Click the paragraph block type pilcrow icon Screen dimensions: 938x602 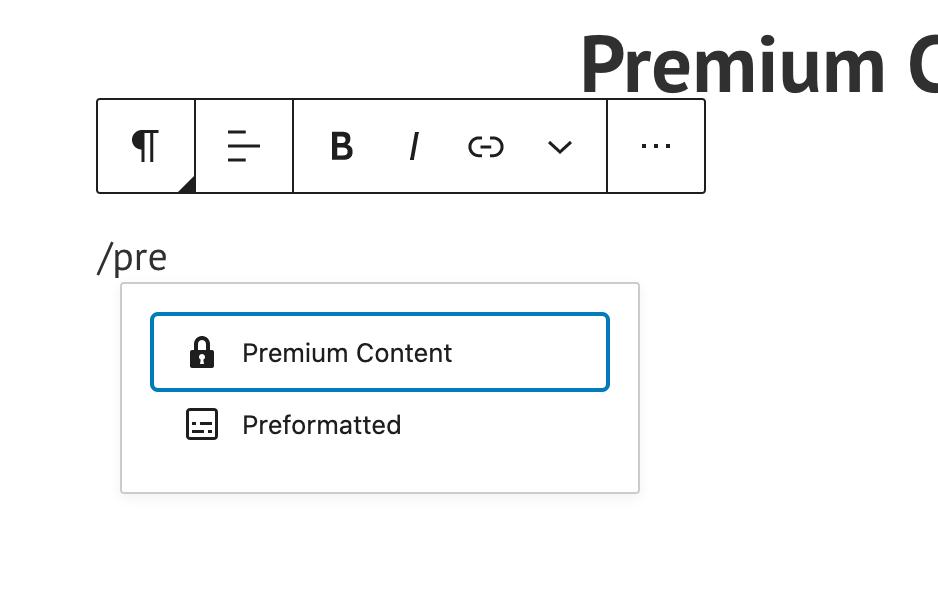point(146,146)
